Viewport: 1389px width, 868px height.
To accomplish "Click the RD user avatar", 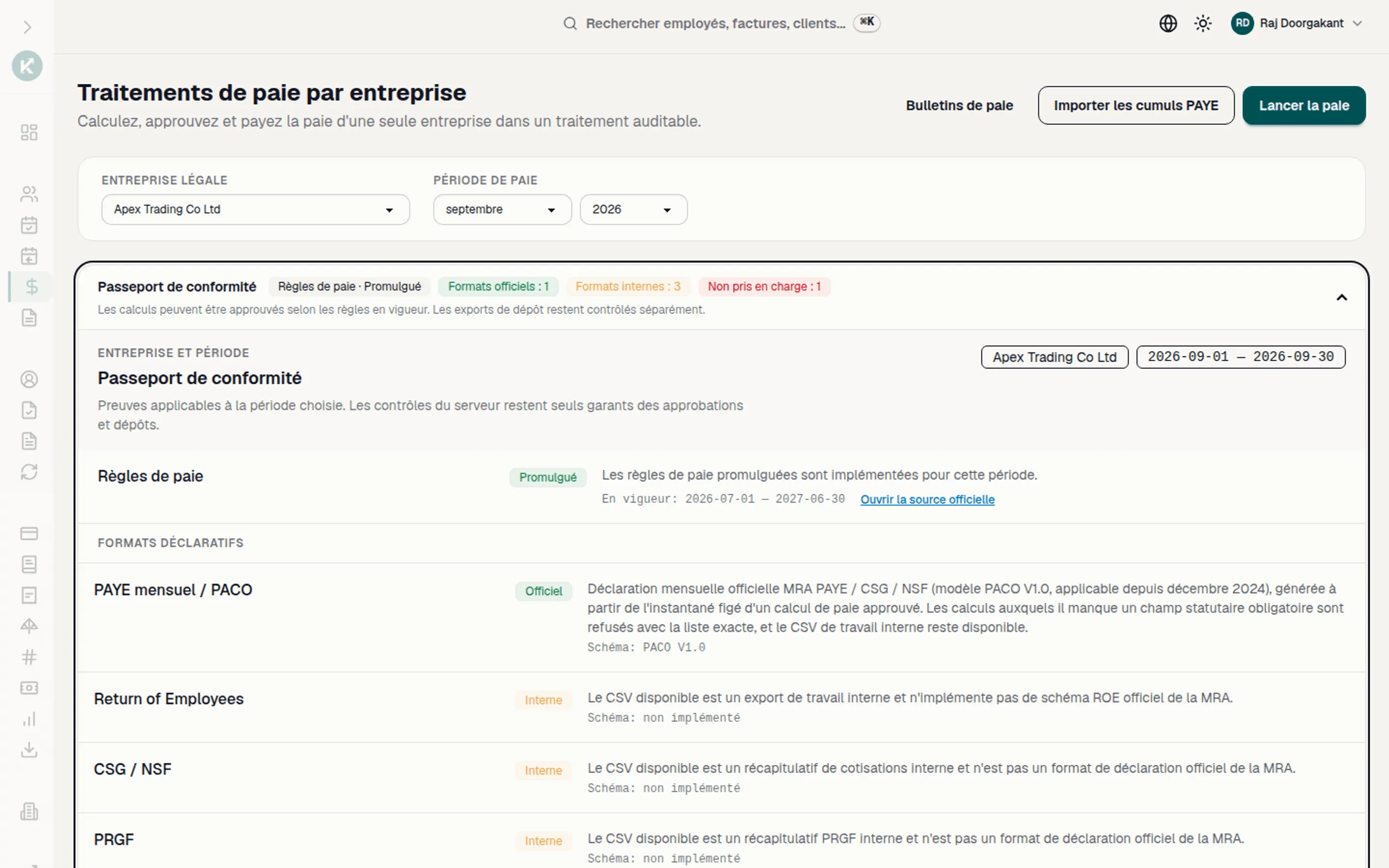I will [x=1242, y=24].
